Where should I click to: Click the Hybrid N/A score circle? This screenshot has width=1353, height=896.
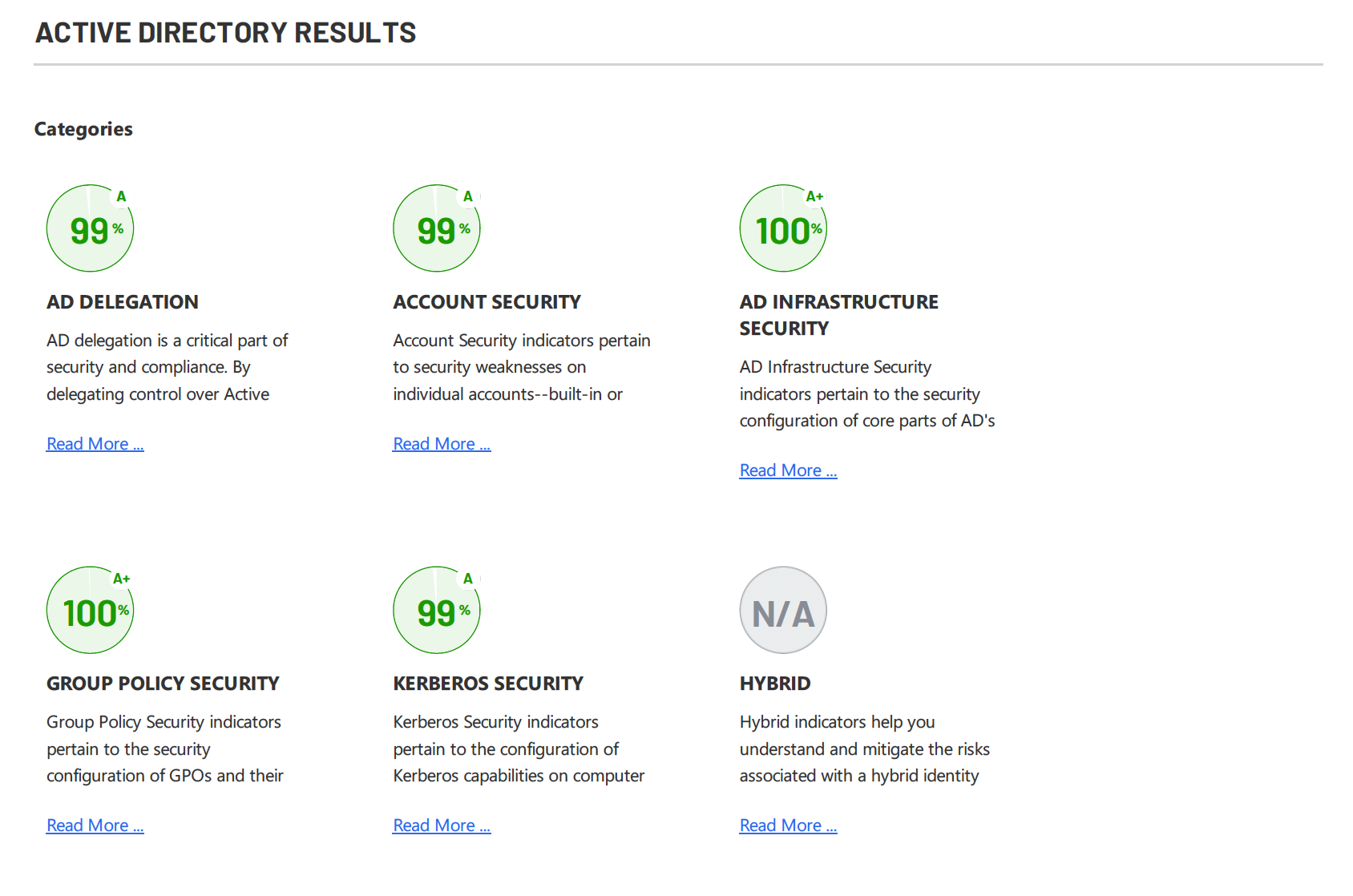click(x=783, y=611)
